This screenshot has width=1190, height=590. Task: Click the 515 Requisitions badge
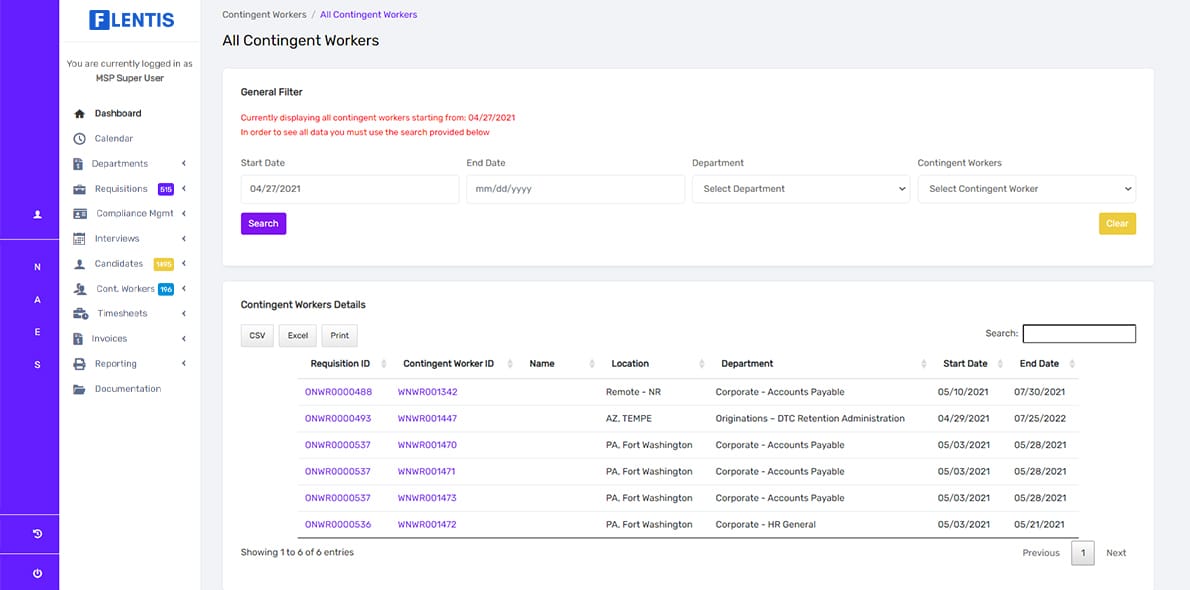pyautogui.click(x=165, y=189)
